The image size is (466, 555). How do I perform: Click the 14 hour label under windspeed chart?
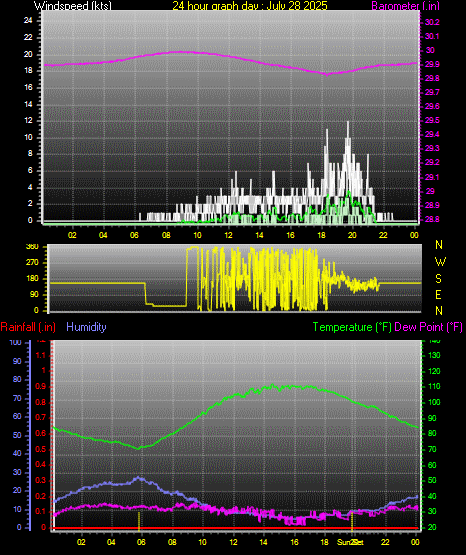coord(259,235)
